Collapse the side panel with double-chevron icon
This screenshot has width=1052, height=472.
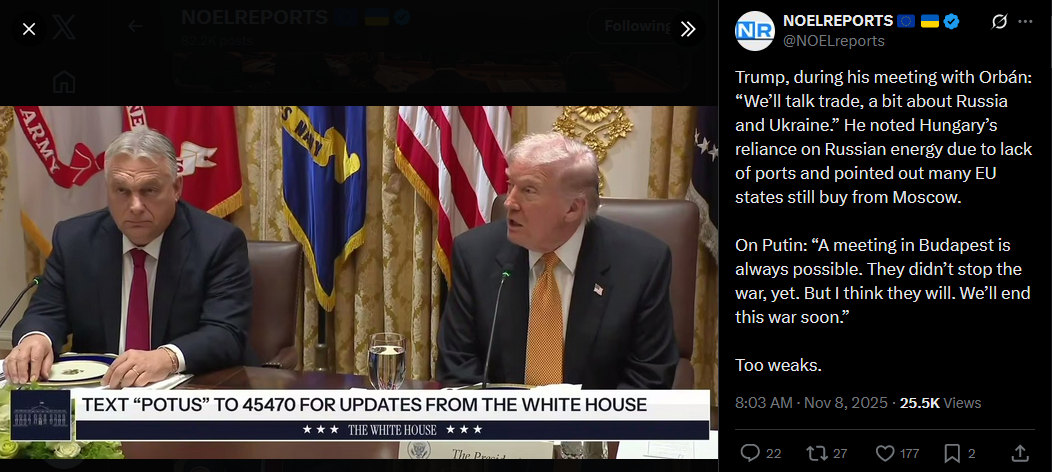coord(688,29)
